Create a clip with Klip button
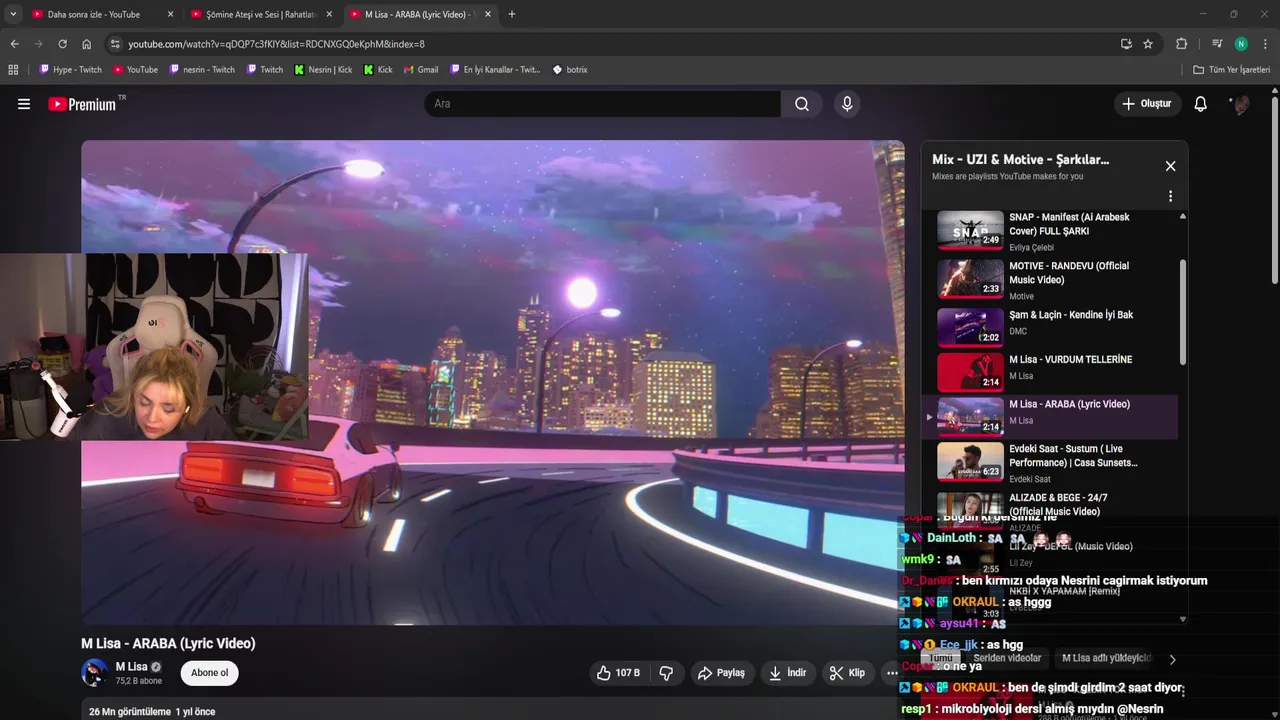 tap(847, 673)
